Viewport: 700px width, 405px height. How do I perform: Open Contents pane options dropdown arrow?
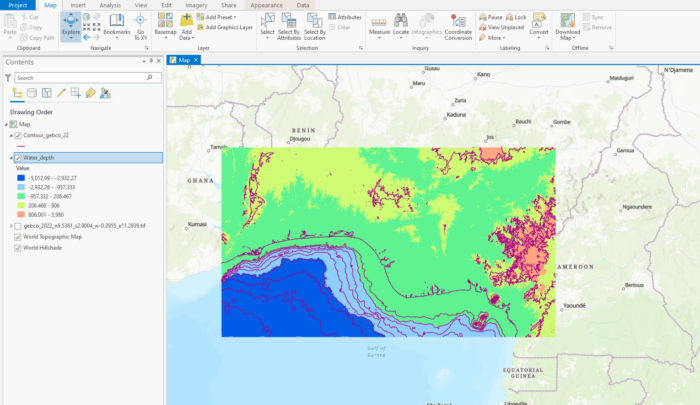(144, 62)
